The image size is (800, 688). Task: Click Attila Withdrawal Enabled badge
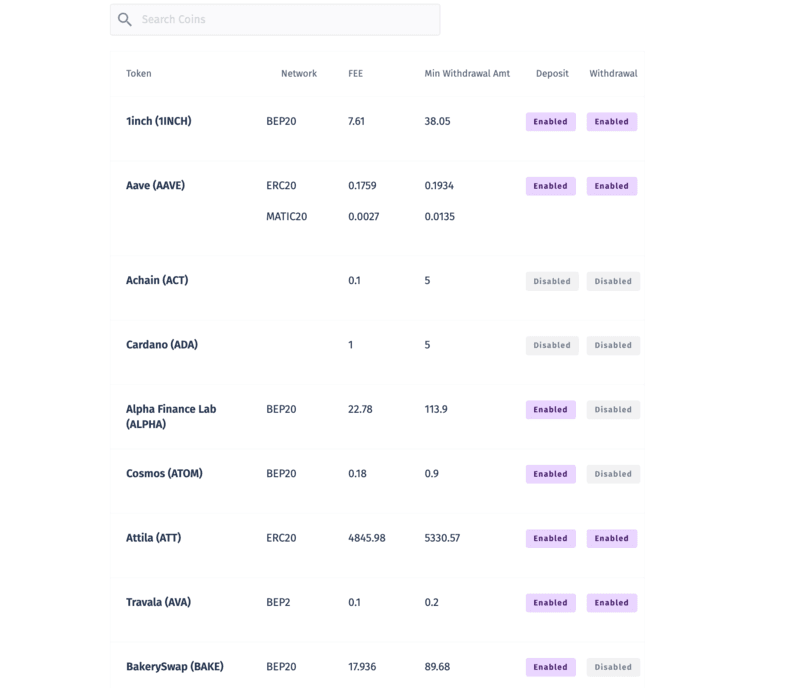click(x=612, y=538)
